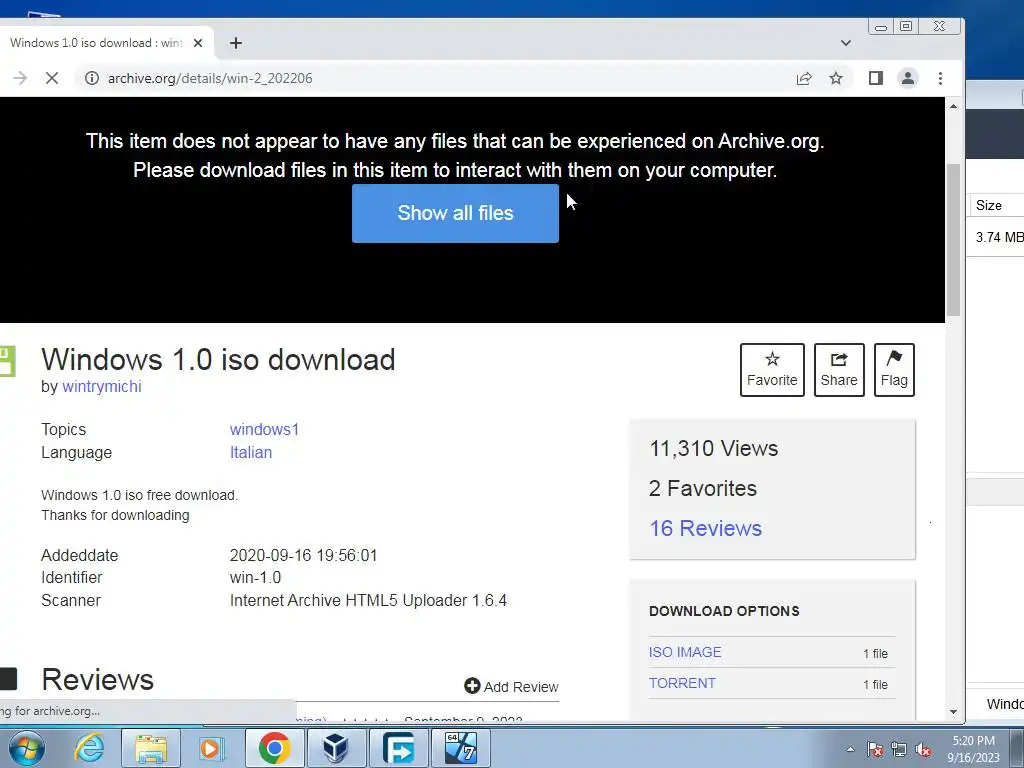Close the Windows 1.0 iso download tab
This screenshot has width=1024, height=768.
point(198,43)
